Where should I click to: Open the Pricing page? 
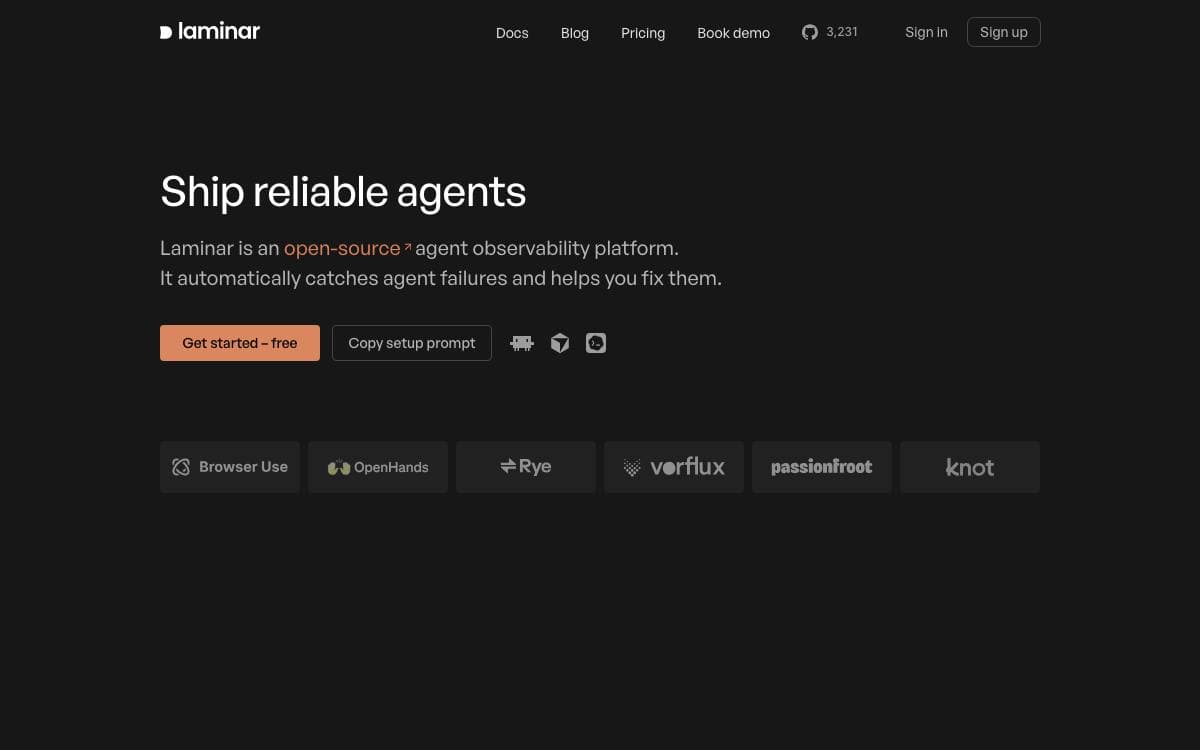(643, 33)
